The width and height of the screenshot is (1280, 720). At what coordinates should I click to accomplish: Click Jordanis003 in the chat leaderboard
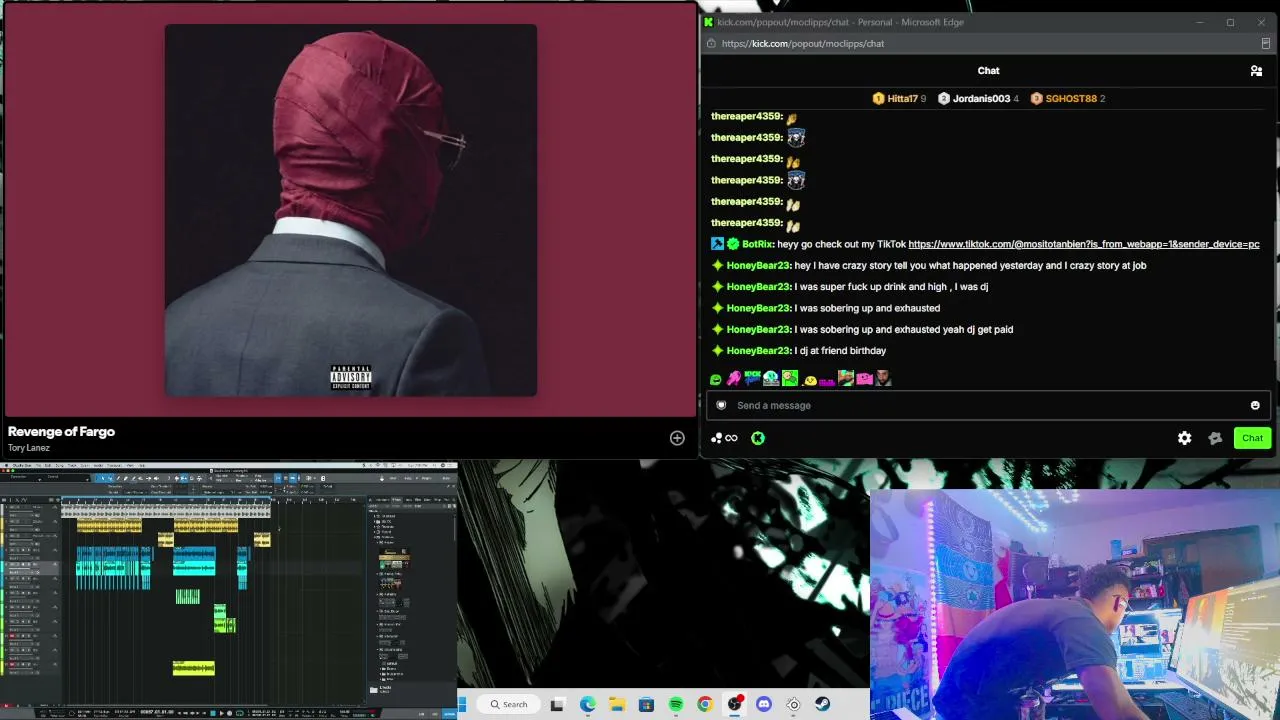979,99
